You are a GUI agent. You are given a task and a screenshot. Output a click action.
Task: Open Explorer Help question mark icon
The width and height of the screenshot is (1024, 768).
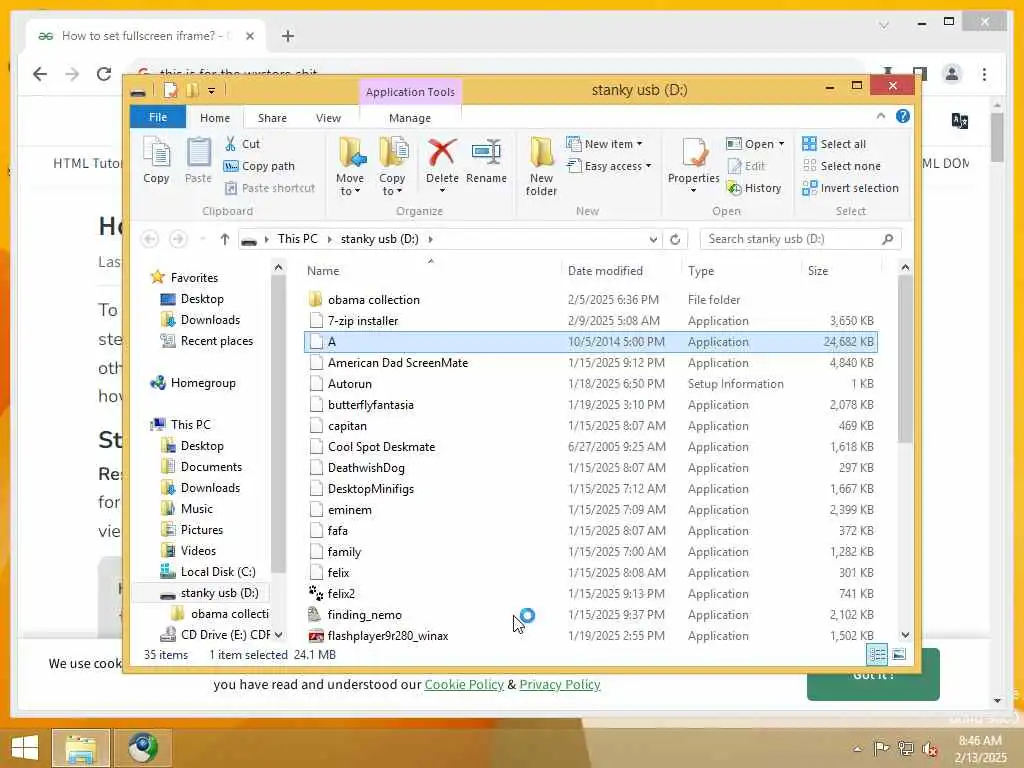(x=903, y=116)
